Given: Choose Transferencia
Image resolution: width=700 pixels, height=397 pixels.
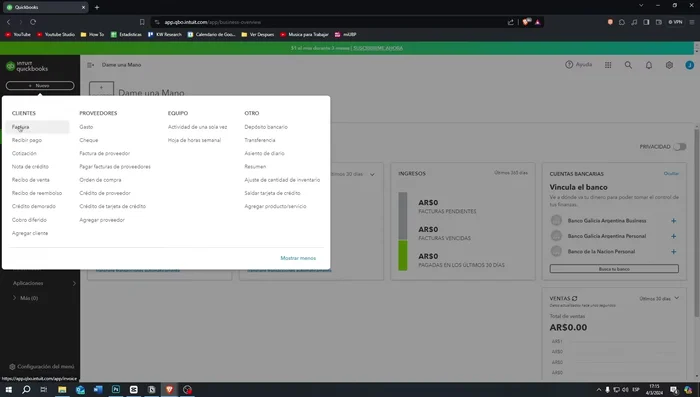Looking at the screenshot, I should coord(259,140).
